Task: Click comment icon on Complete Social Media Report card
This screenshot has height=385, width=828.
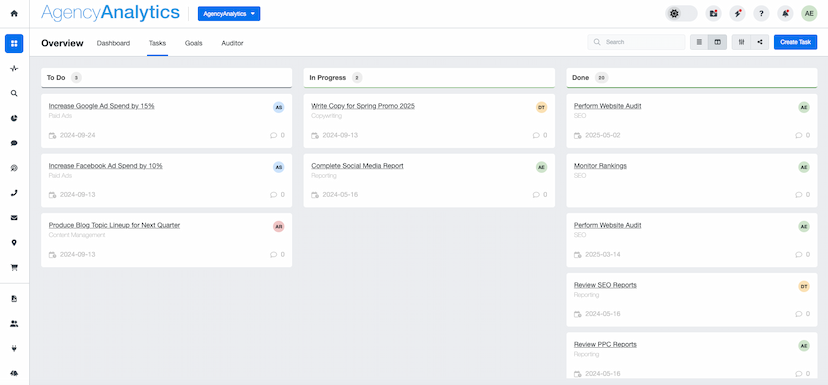Action: [x=536, y=195]
